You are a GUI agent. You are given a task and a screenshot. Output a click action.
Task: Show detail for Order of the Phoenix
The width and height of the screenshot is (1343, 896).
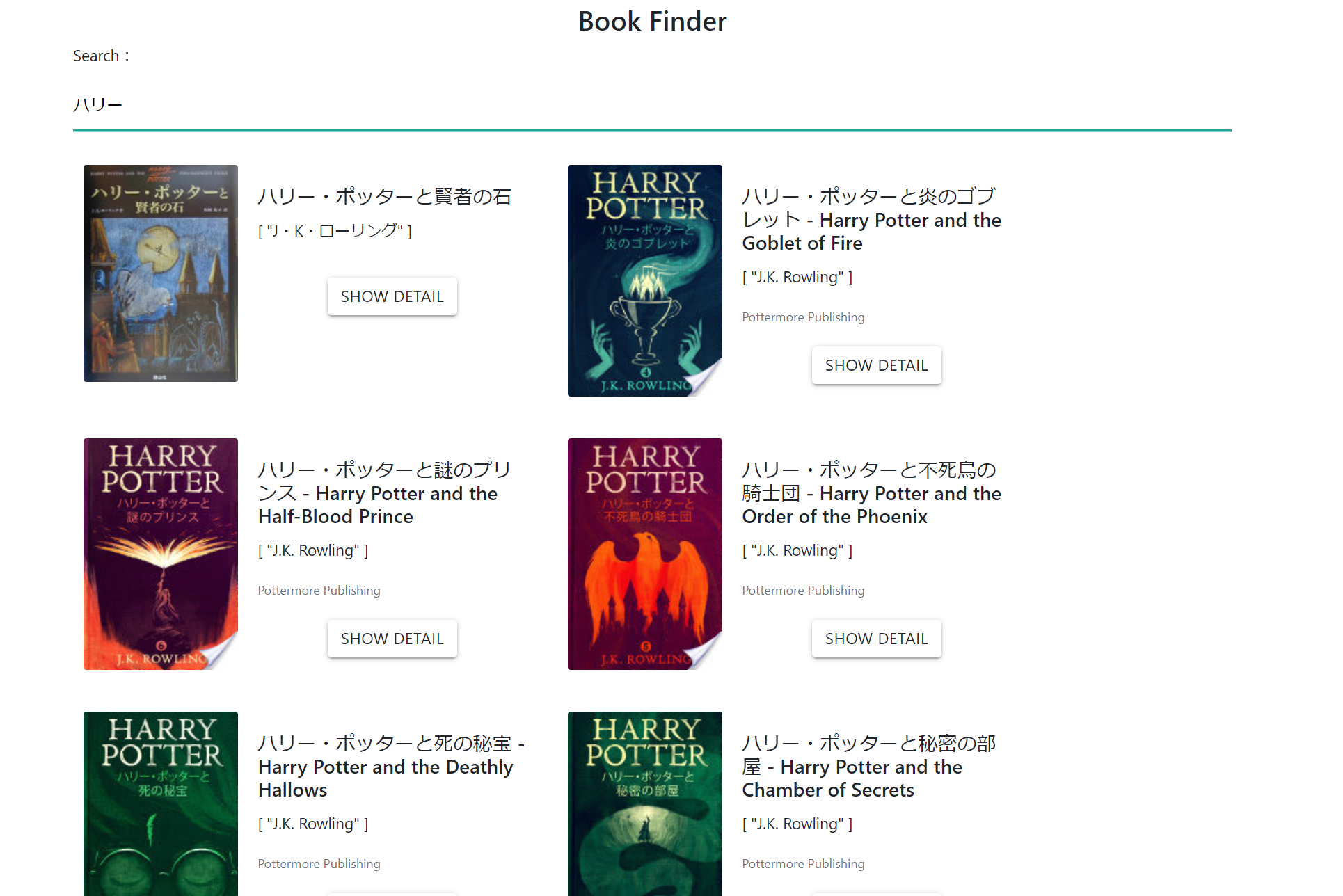tap(876, 639)
